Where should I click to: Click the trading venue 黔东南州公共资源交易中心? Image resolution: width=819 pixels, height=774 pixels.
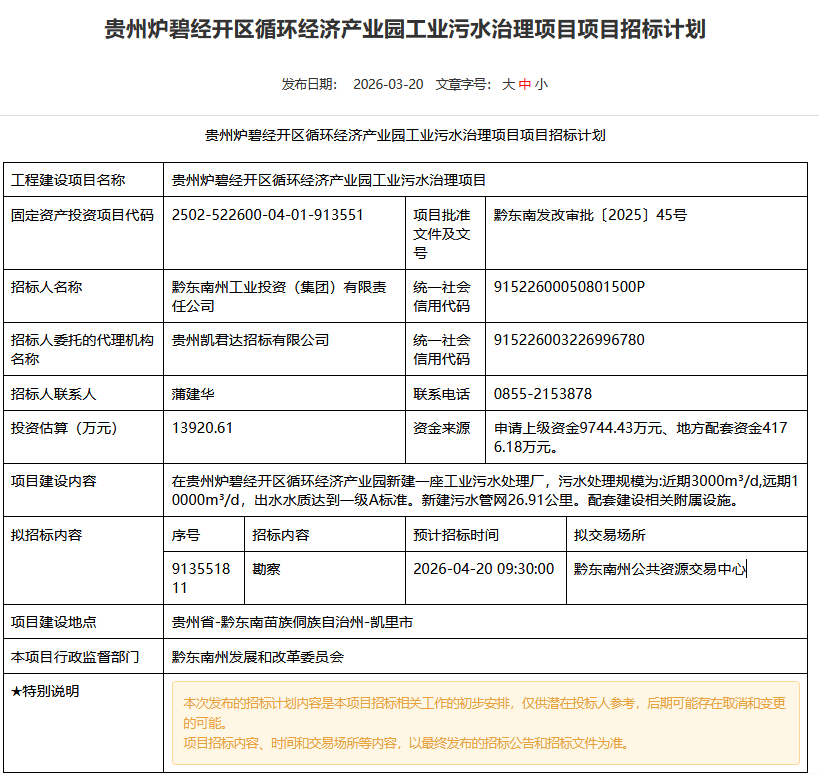click(x=659, y=569)
